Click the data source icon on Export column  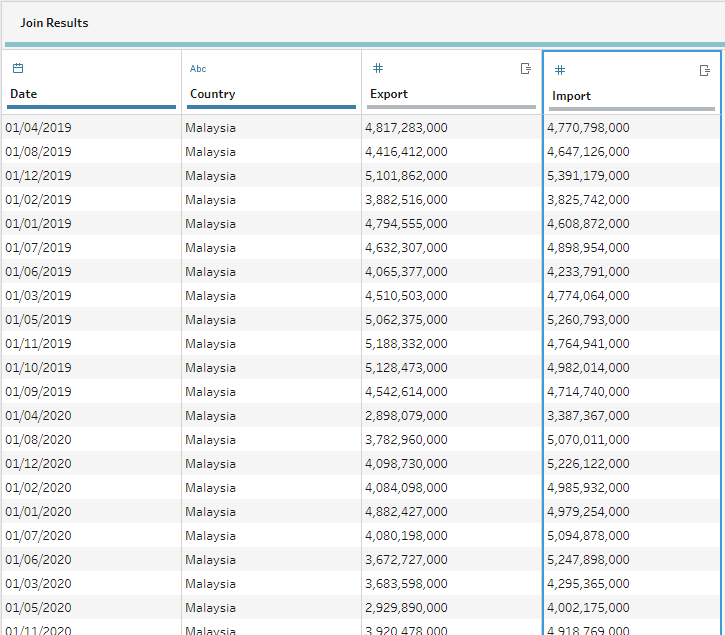pyautogui.click(x=525, y=68)
